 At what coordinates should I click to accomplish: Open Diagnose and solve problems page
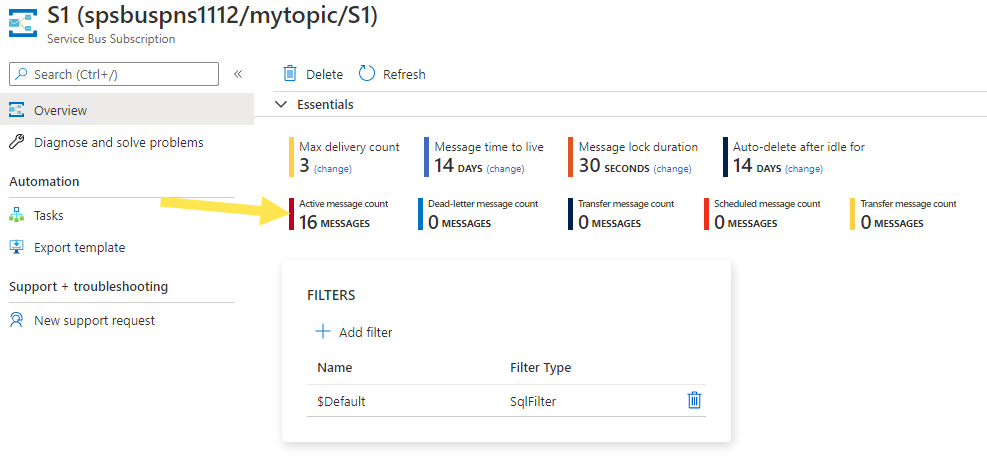click(118, 142)
